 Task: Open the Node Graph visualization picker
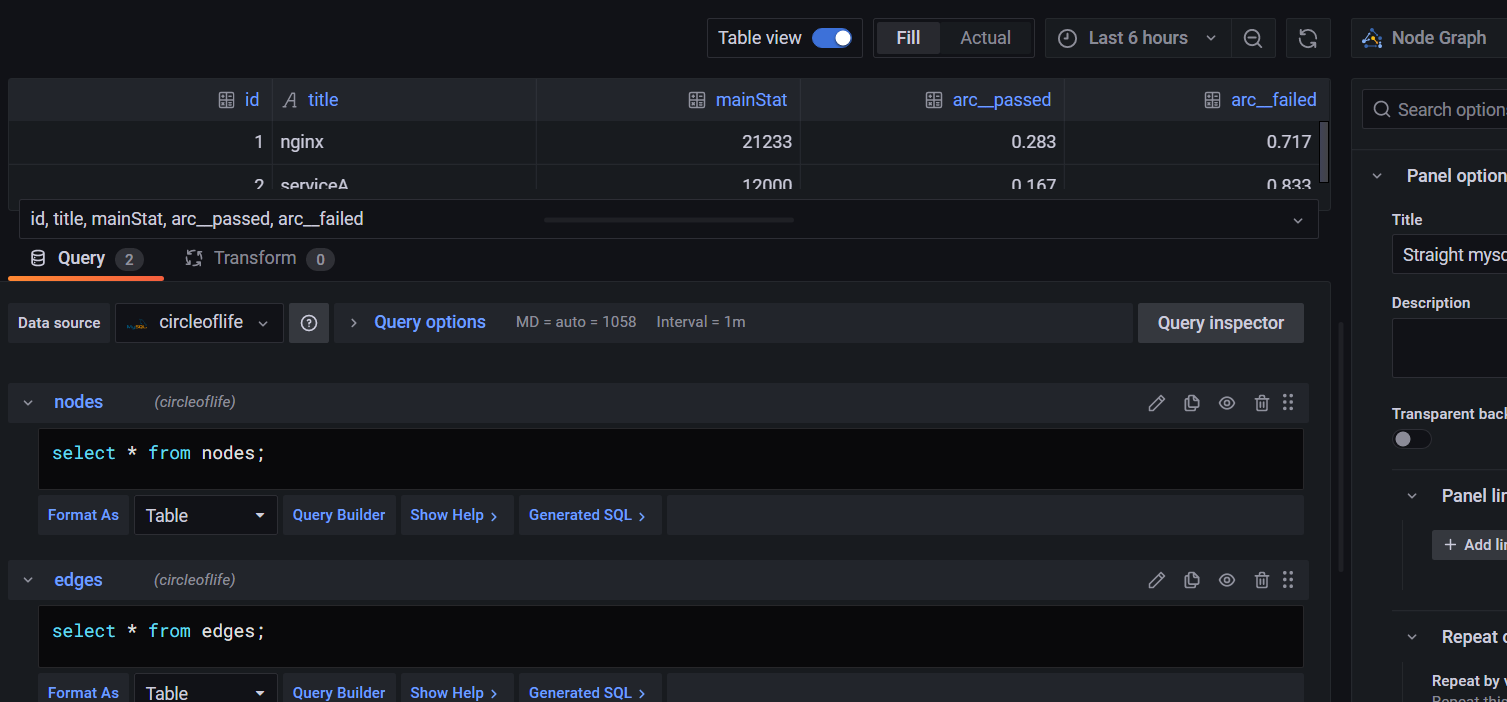click(x=1428, y=38)
